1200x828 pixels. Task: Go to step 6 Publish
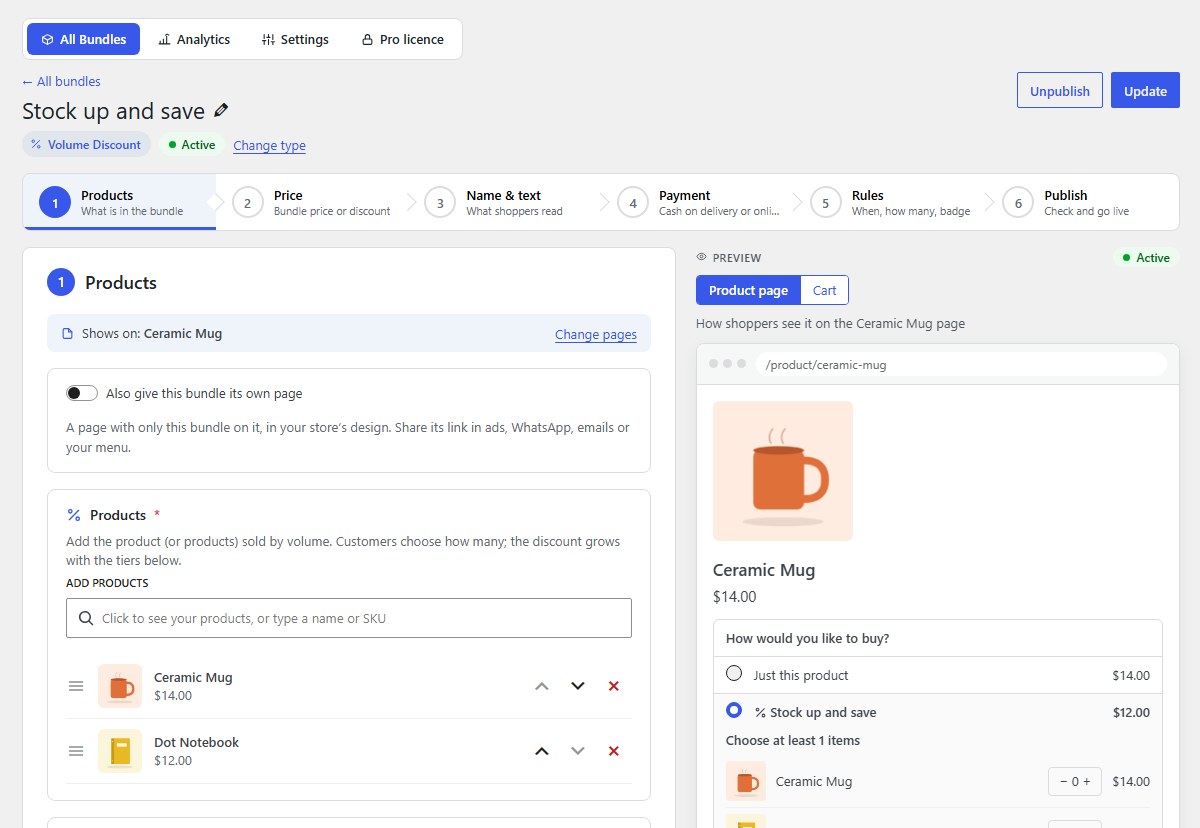click(1083, 203)
